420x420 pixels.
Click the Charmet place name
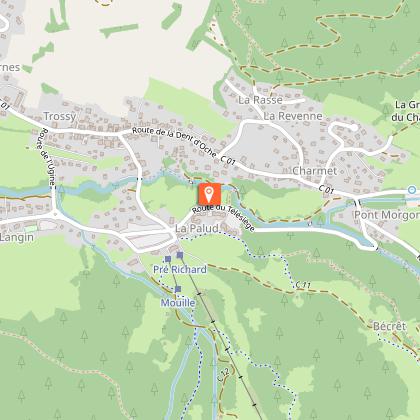[315, 171]
